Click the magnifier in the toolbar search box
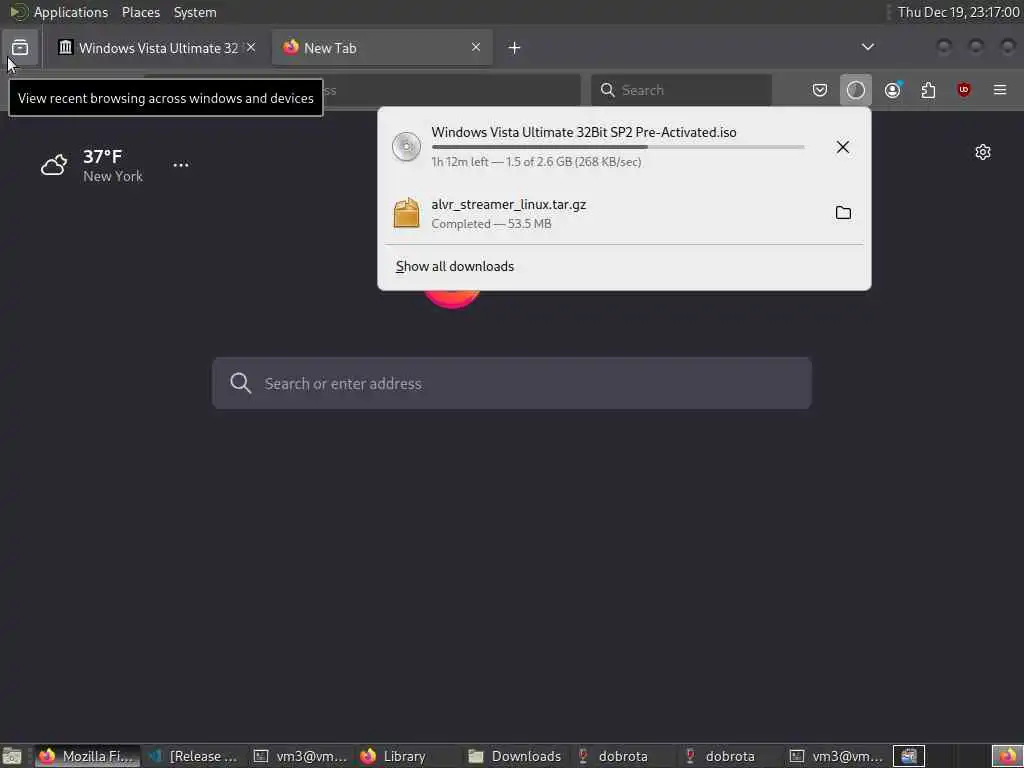 click(607, 90)
